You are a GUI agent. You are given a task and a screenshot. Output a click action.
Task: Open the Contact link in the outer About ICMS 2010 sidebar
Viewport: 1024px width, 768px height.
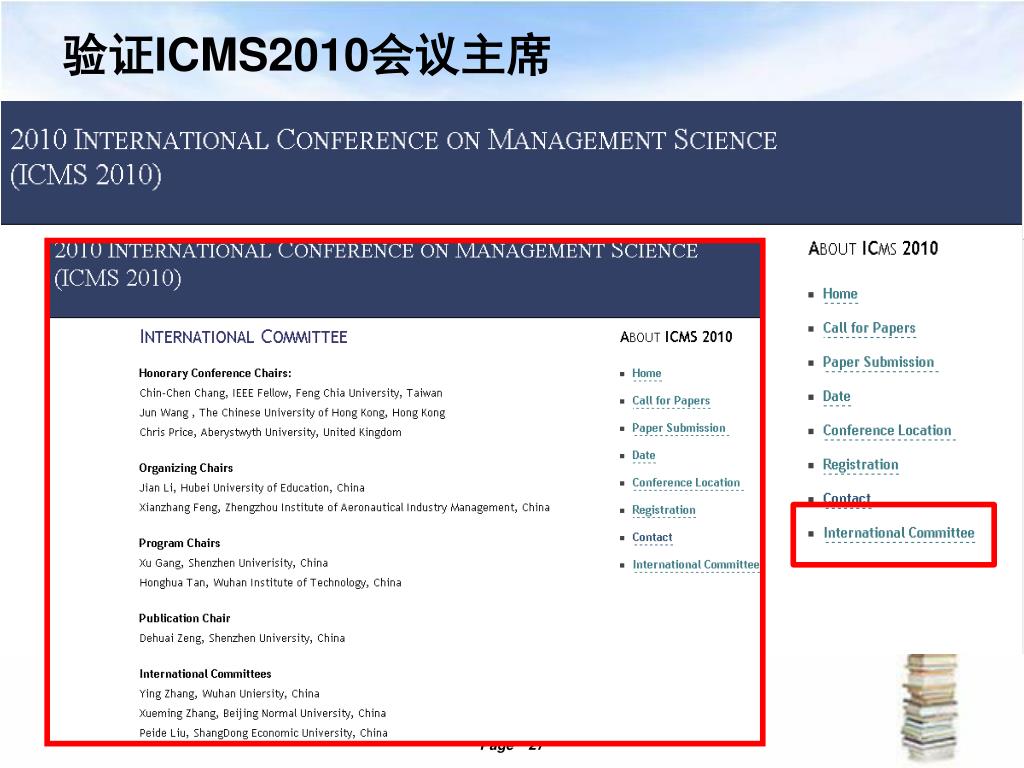tap(846, 498)
